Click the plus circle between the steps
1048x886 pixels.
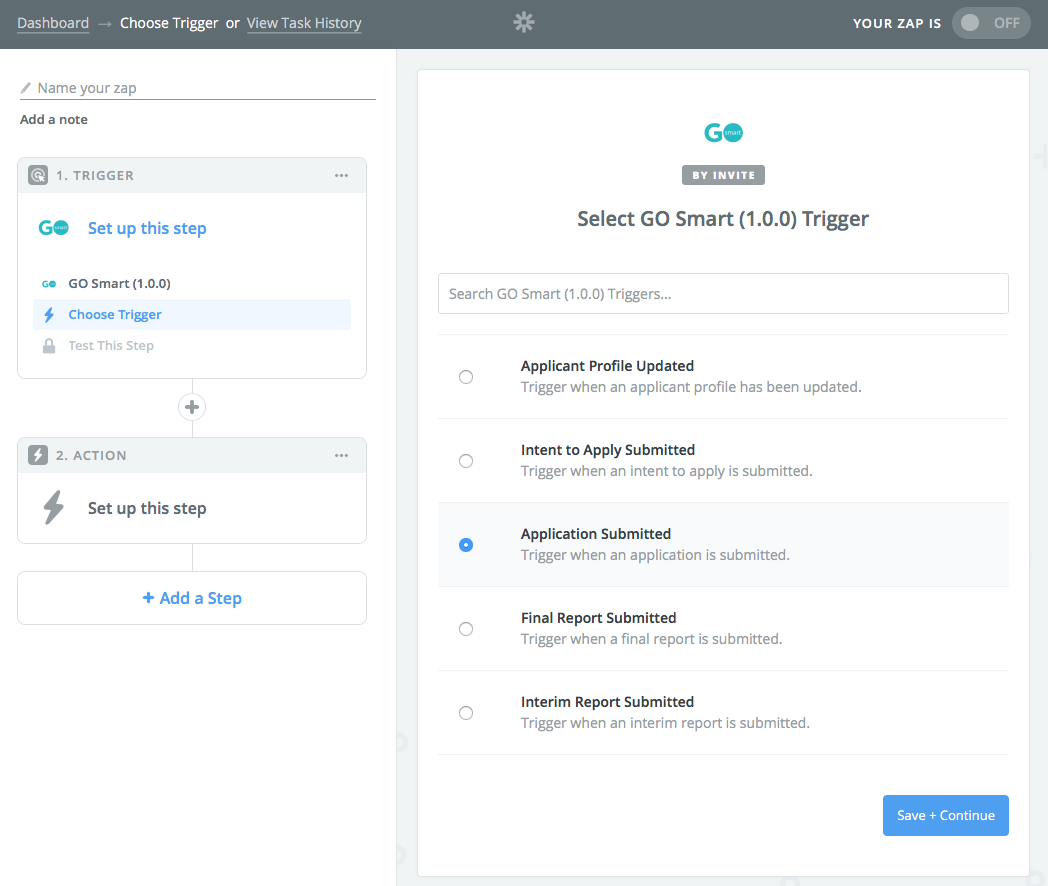point(192,407)
